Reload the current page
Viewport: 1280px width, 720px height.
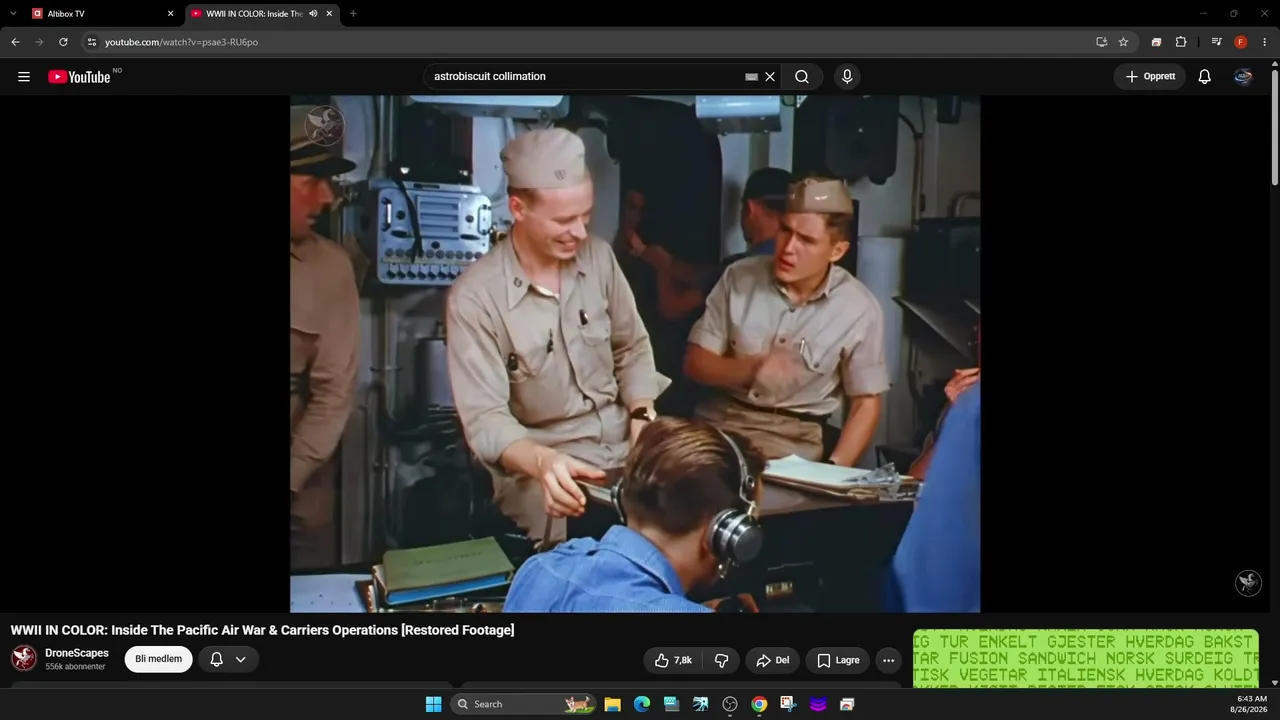[63, 42]
